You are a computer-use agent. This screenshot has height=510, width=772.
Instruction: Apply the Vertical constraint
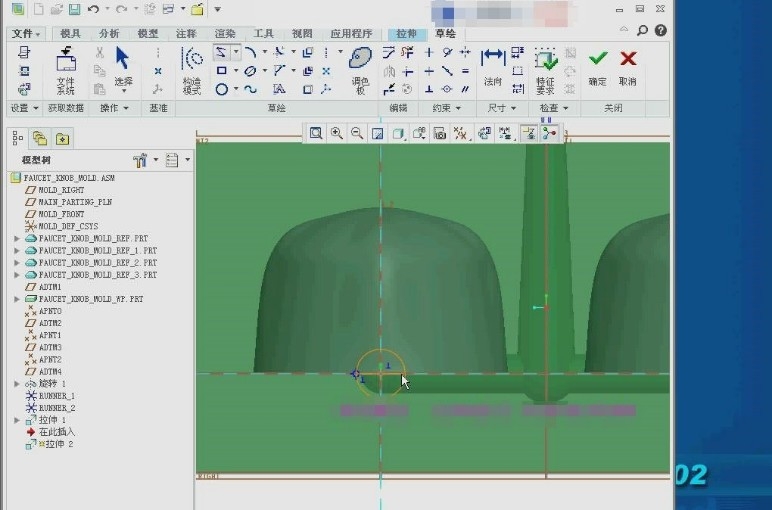tap(429, 52)
